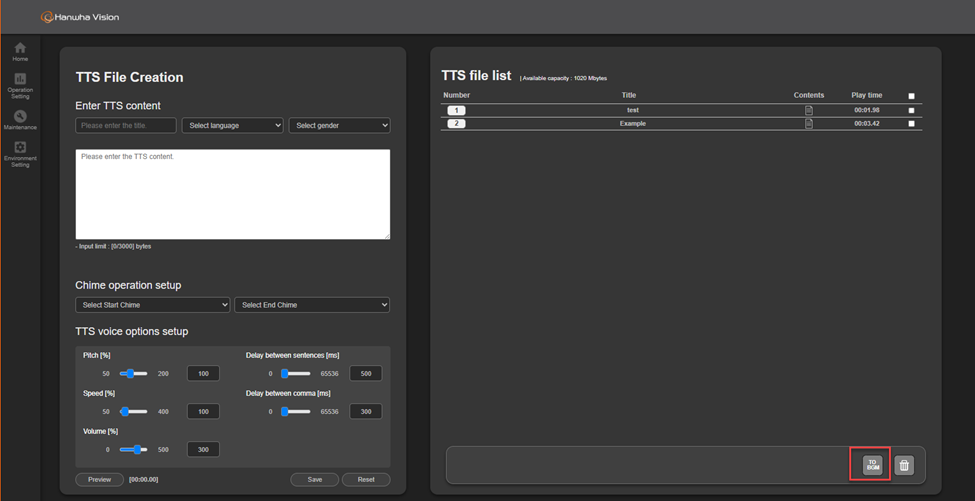The image size is (975, 501).
Task: Click the Reset button
Action: [366, 480]
